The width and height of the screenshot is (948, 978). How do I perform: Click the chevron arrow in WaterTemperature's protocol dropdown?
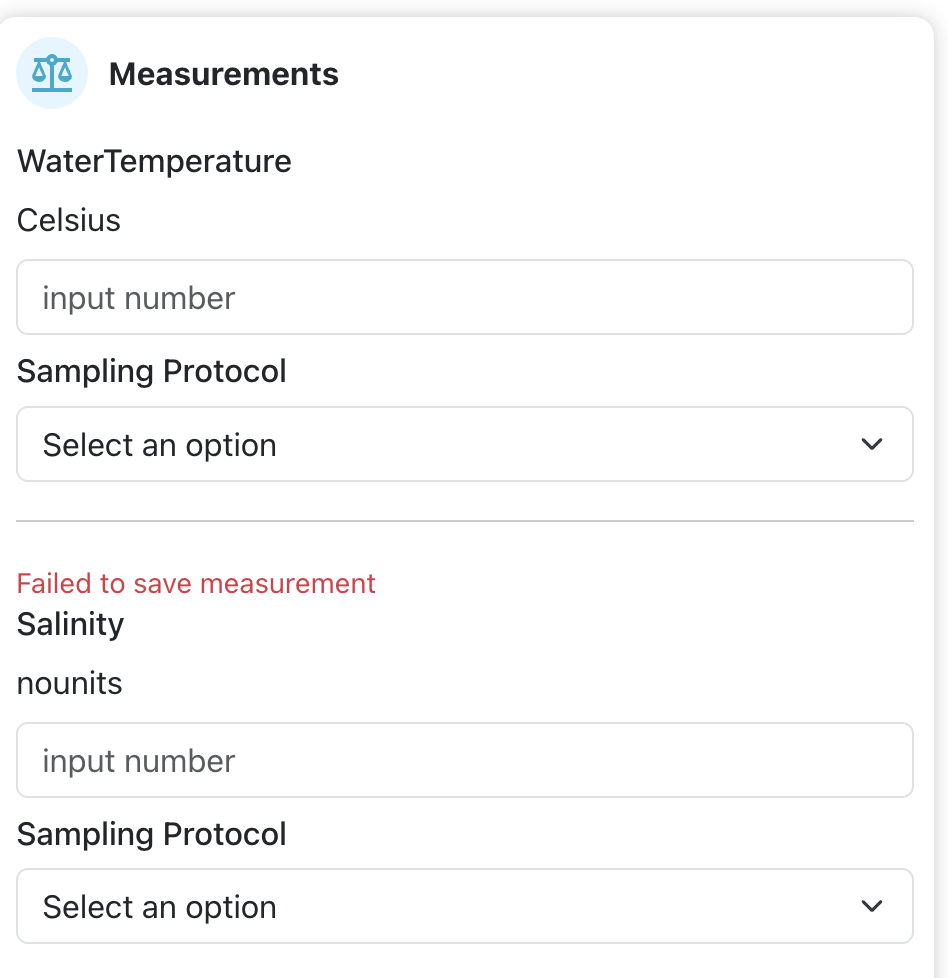click(872, 444)
